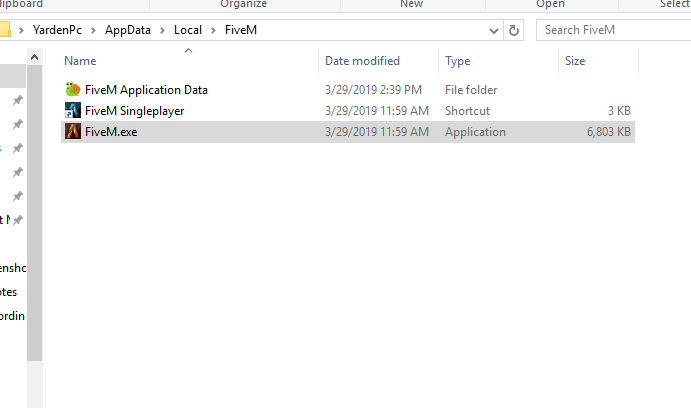Image resolution: width=691 pixels, height=408 pixels.
Task: Expand the chevron after AppData breadcrumb
Action: tap(162, 30)
